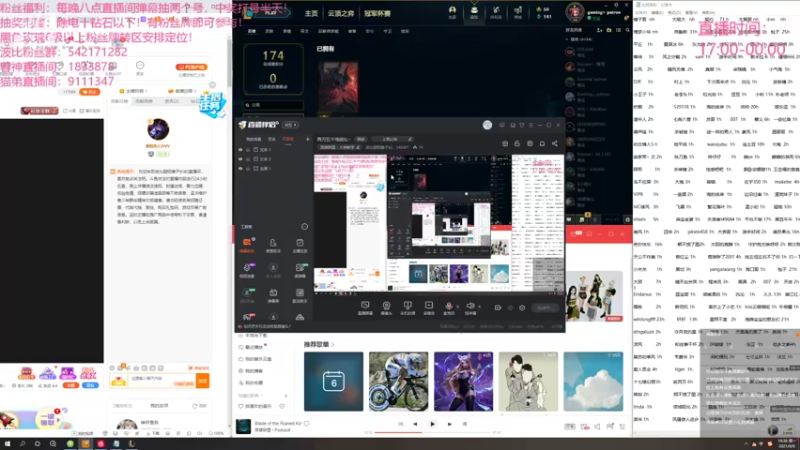Click the plus icon to add scene
Screen dimensions: 800x450
coord(308,139)
